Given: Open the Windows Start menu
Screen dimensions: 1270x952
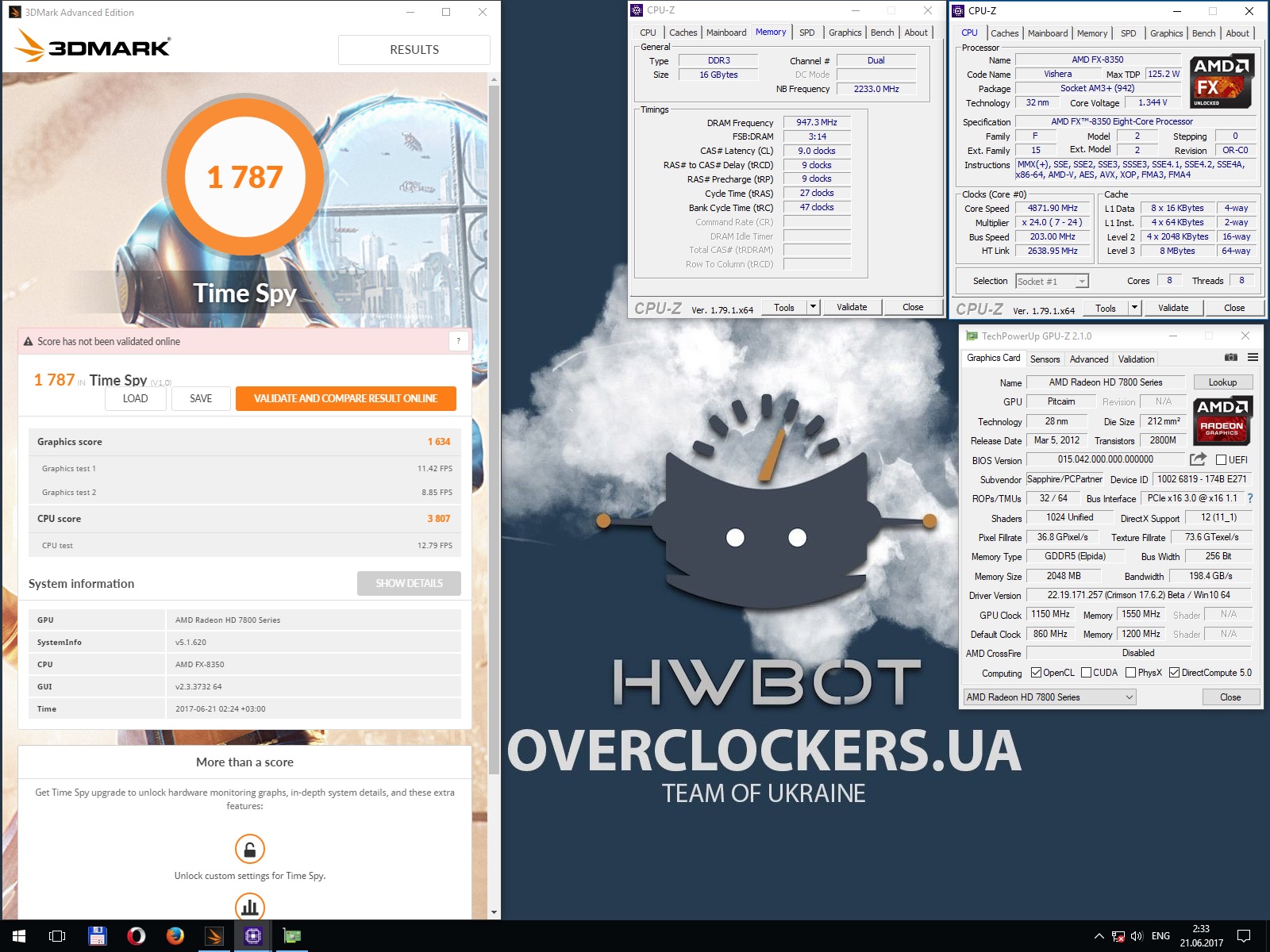Looking at the screenshot, I should tap(19, 936).
